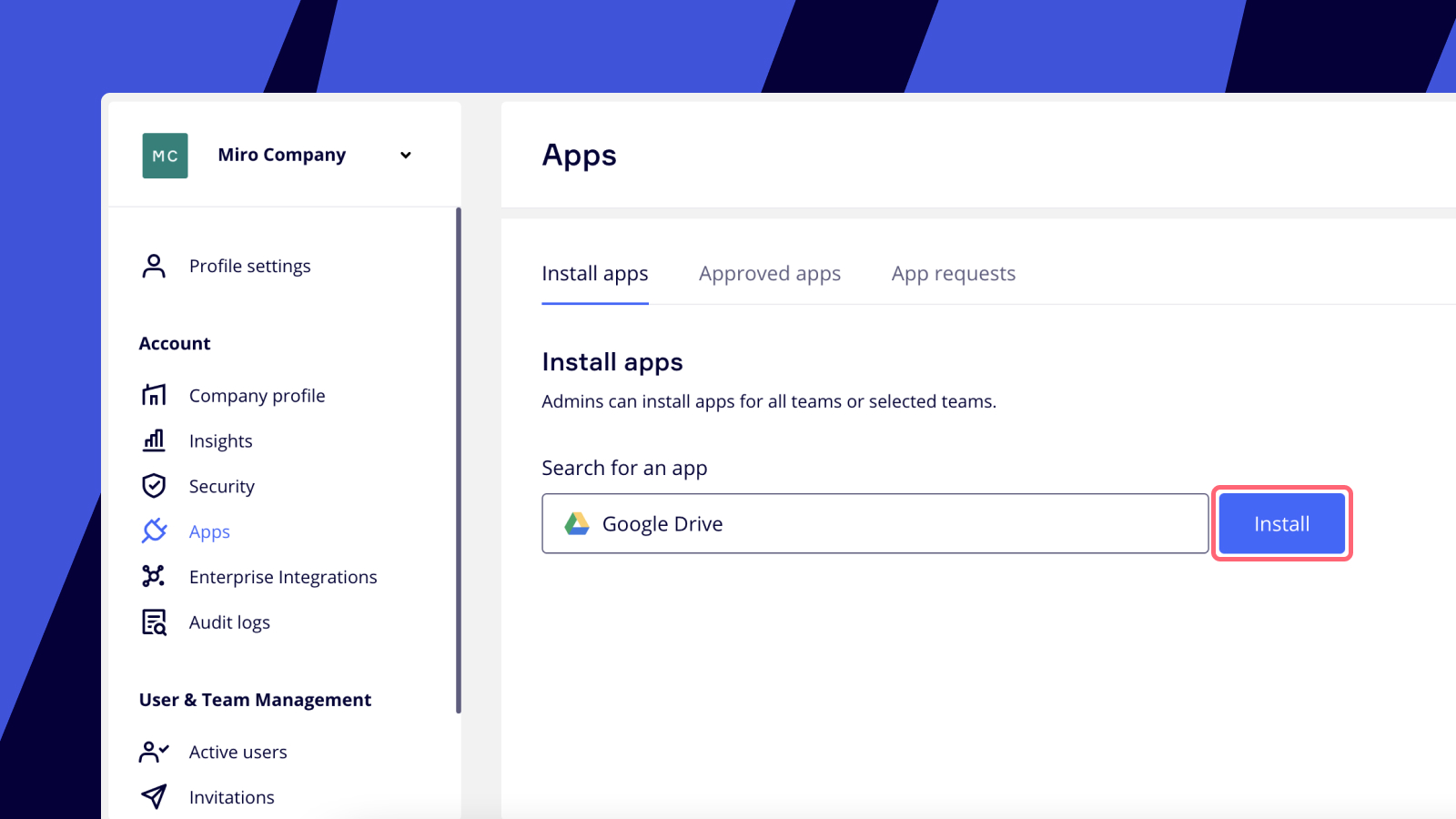
Task: Open Insights via the bar chart icon
Action: (x=154, y=440)
